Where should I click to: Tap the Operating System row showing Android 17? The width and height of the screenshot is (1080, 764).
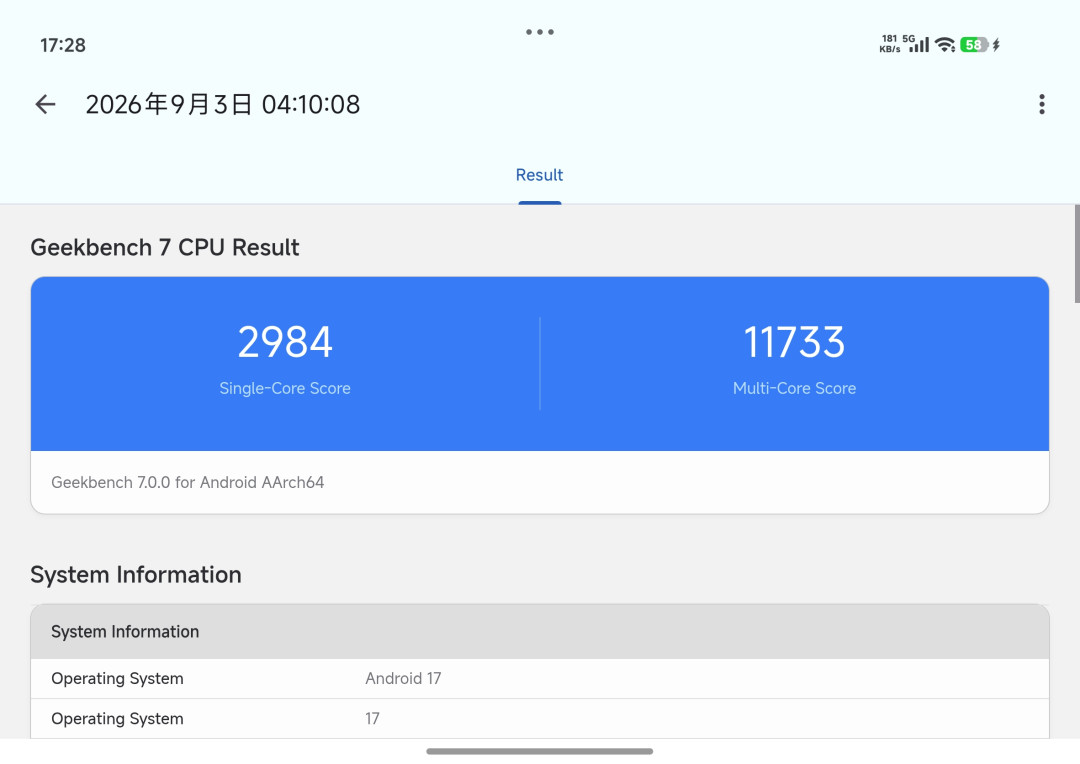coord(540,679)
